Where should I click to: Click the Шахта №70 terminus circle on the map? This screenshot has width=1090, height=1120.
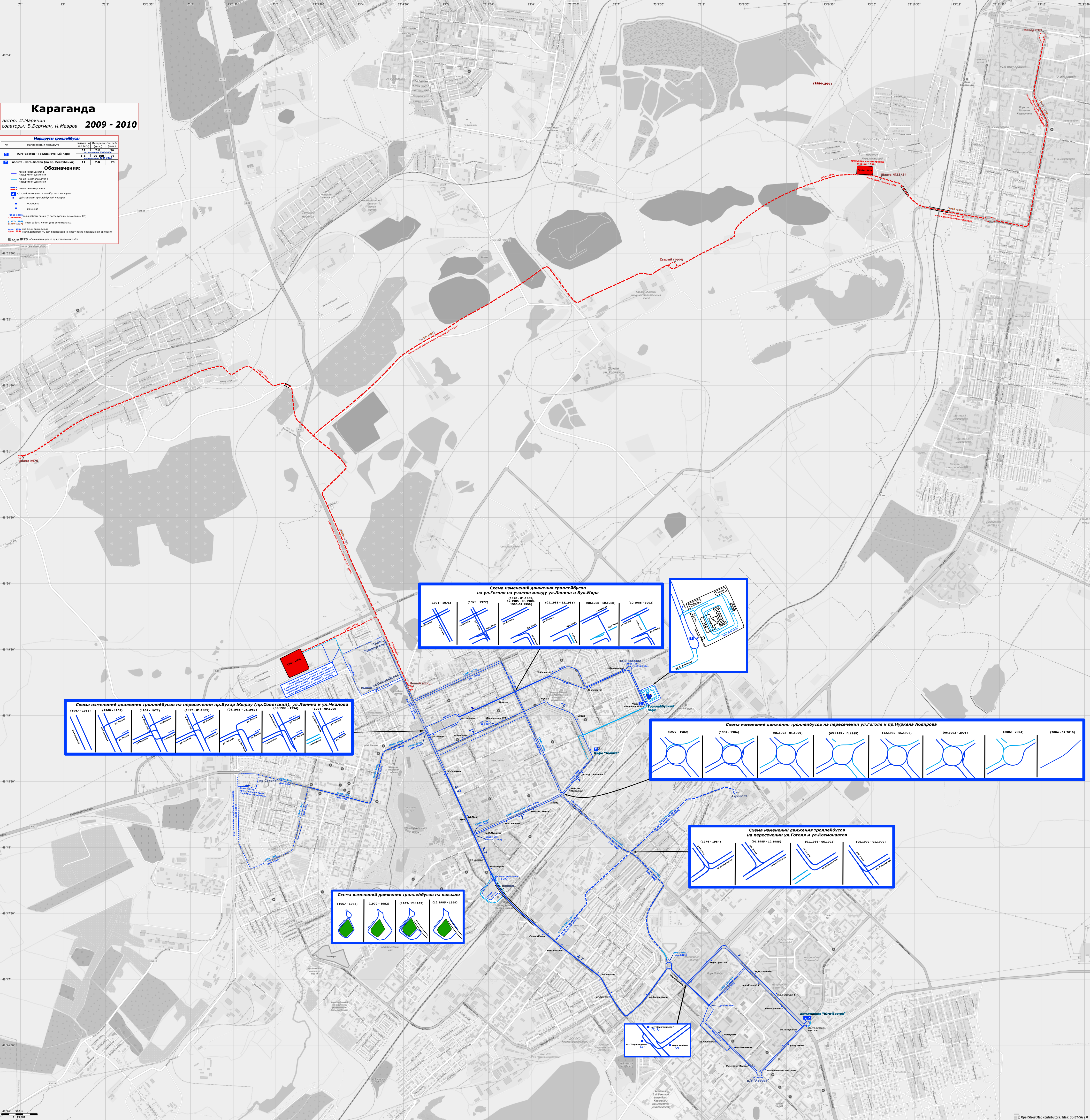(x=20, y=457)
